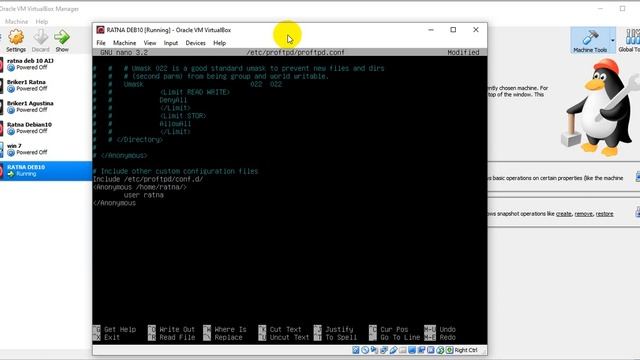Open the VM window's Help menu

pos(219,43)
